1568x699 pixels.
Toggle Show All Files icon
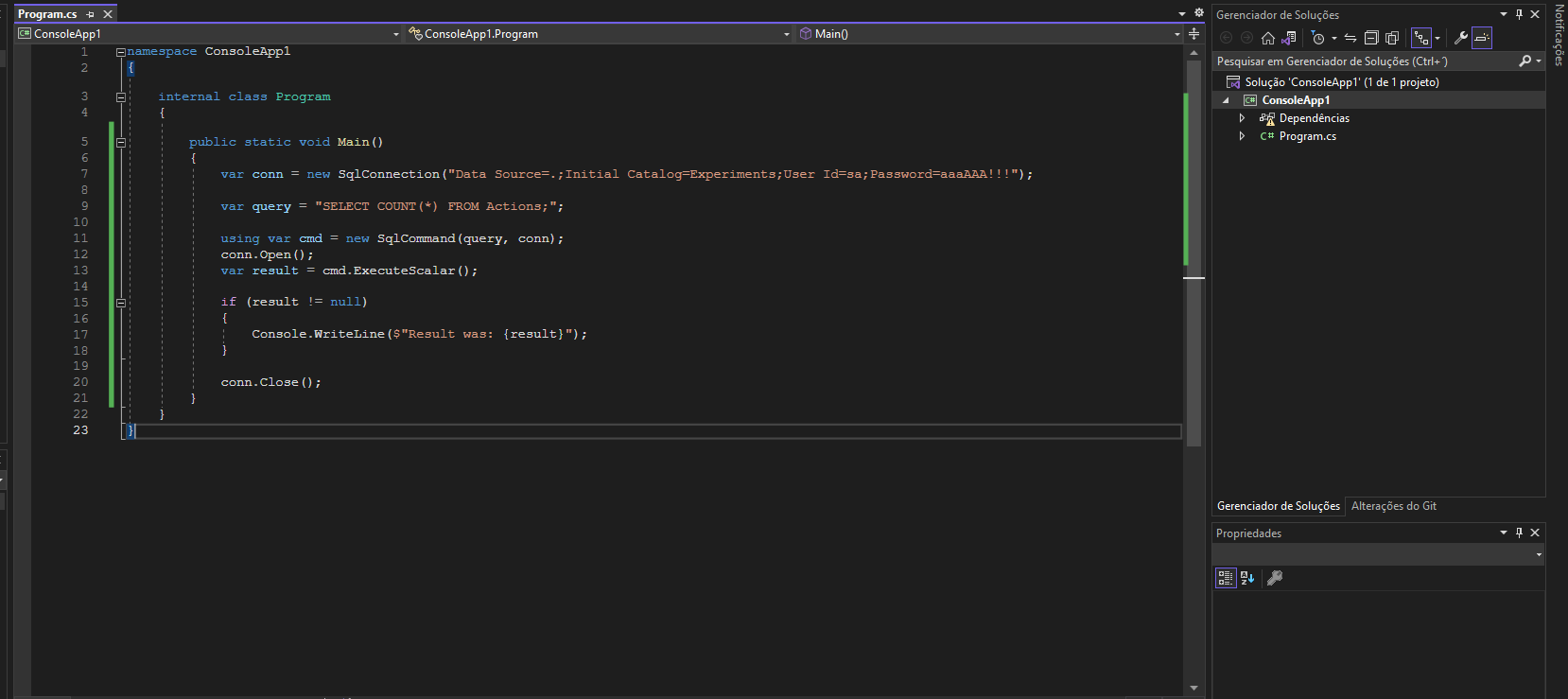pos(1392,38)
